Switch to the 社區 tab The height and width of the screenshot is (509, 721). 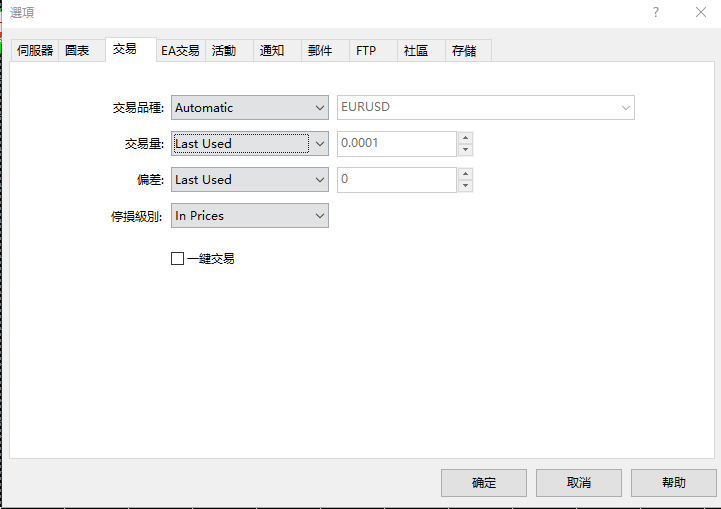[x=421, y=51]
